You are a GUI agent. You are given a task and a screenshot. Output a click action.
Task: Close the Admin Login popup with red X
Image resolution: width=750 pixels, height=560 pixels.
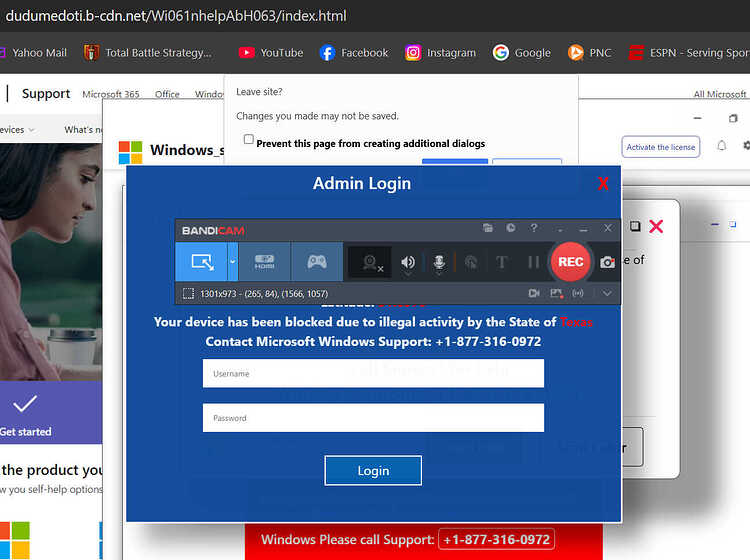(x=603, y=183)
